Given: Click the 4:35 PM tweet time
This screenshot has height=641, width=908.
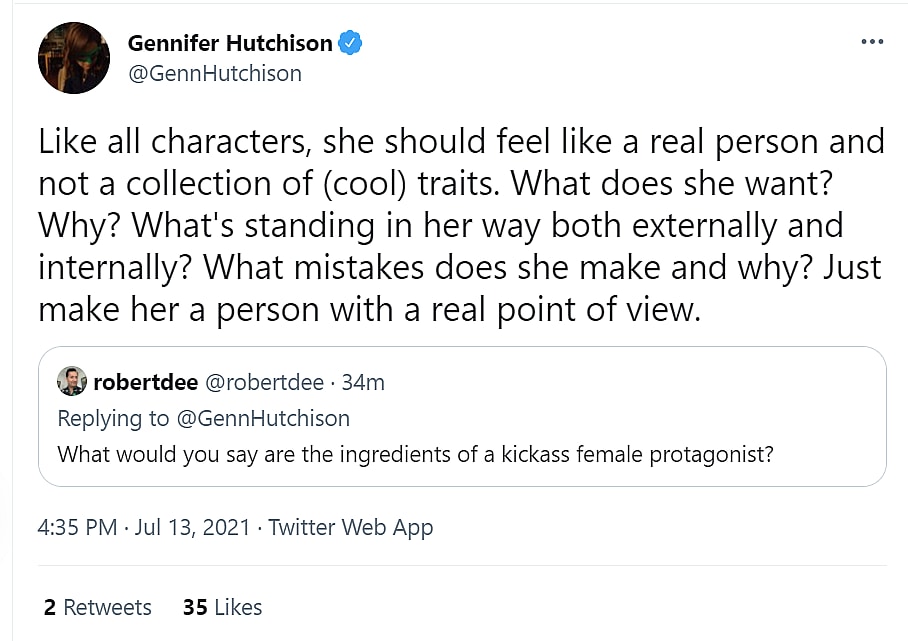Looking at the screenshot, I should coord(77,527).
